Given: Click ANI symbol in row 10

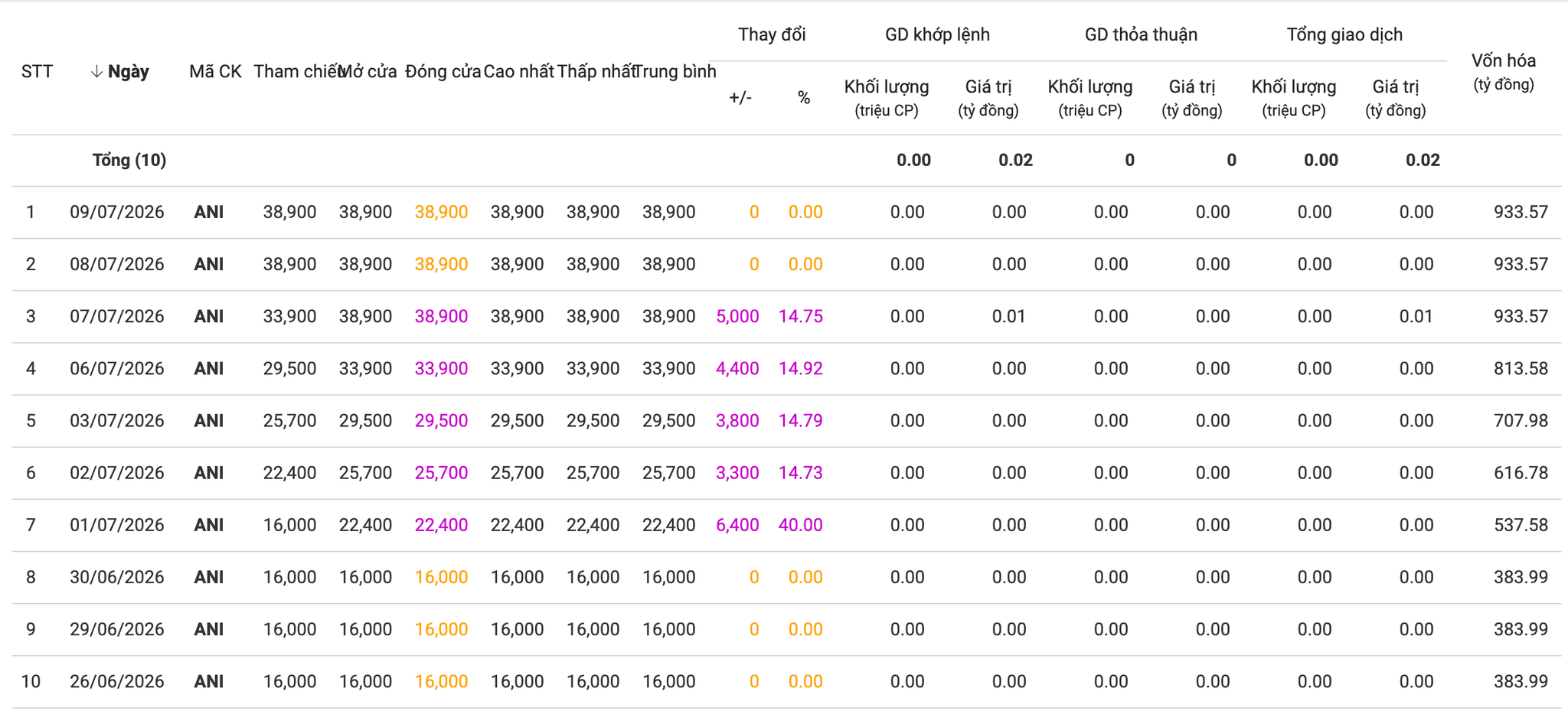Looking at the screenshot, I should tap(209, 681).
